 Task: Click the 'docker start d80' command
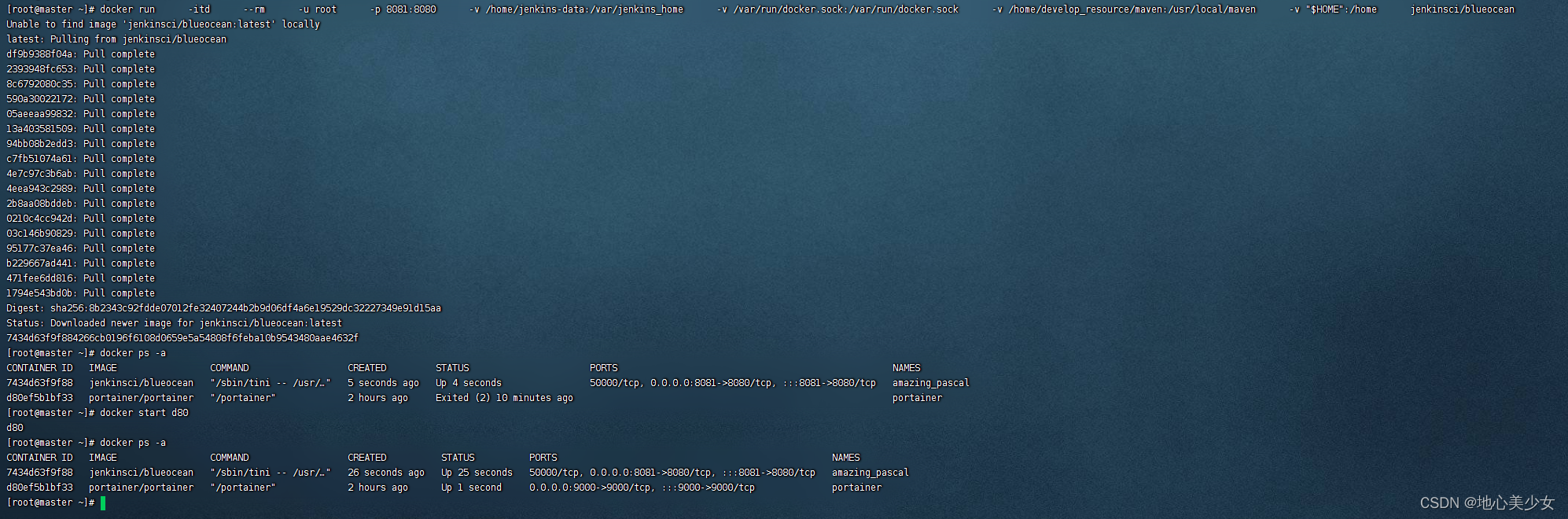[144, 413]
